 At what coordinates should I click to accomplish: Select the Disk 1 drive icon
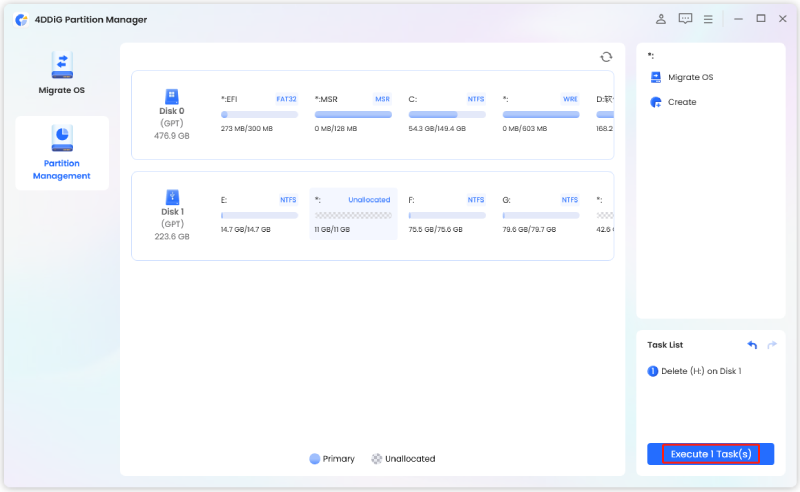[172, 197]
